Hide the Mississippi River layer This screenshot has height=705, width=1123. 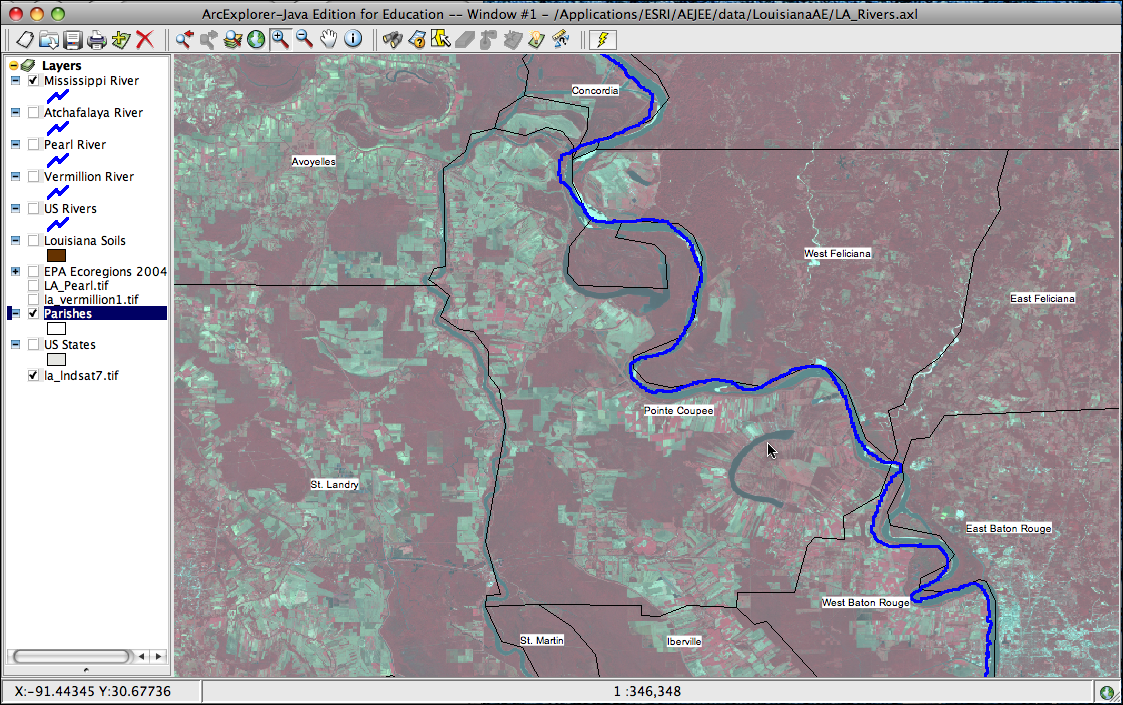tap(33, 80)
